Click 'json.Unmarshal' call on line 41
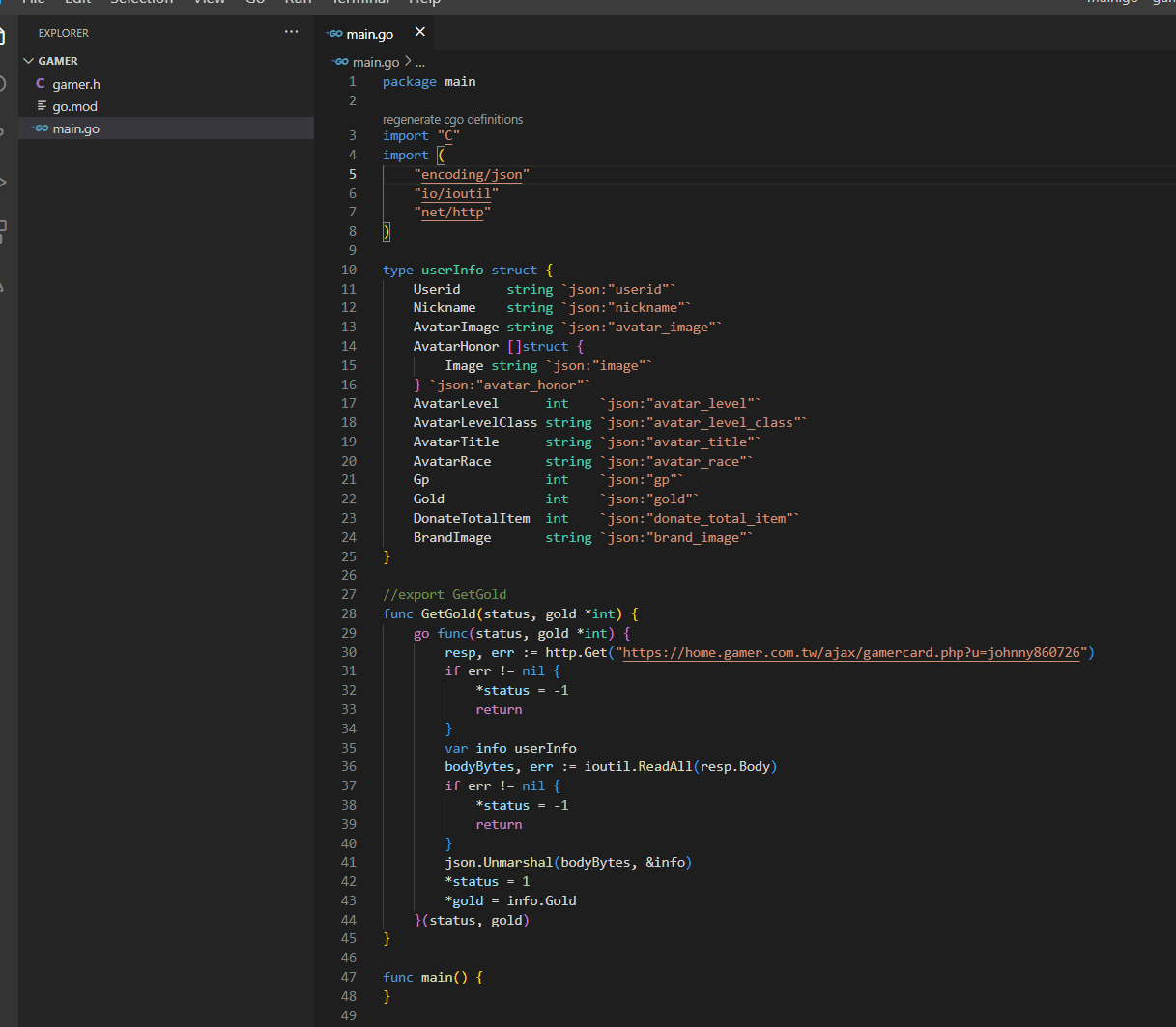Image resolution: width=1176 pixels, height=1027 pixels. pyautogui.click(x=499, y=863)
